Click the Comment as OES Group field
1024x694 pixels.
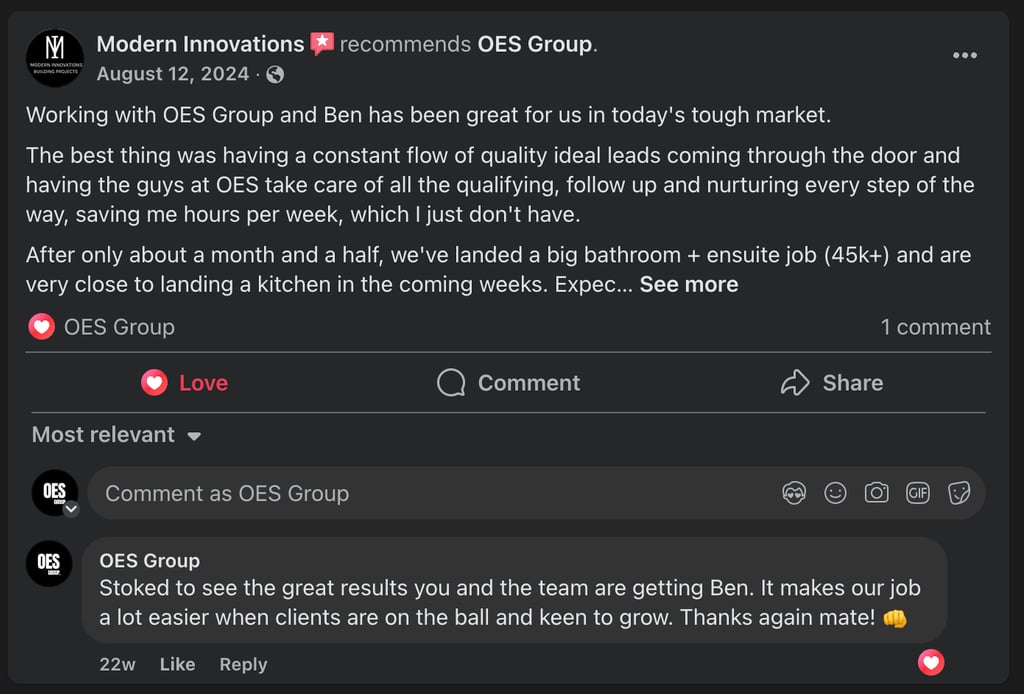click(x=430, y=493)
